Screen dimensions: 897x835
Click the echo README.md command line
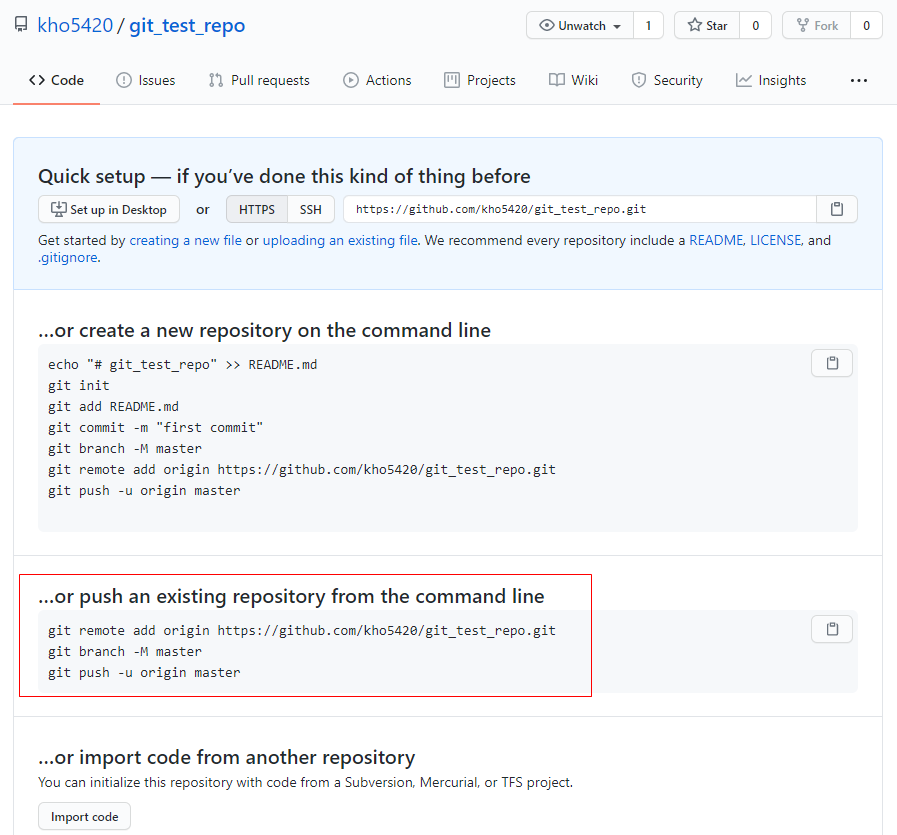coord(182,365)
